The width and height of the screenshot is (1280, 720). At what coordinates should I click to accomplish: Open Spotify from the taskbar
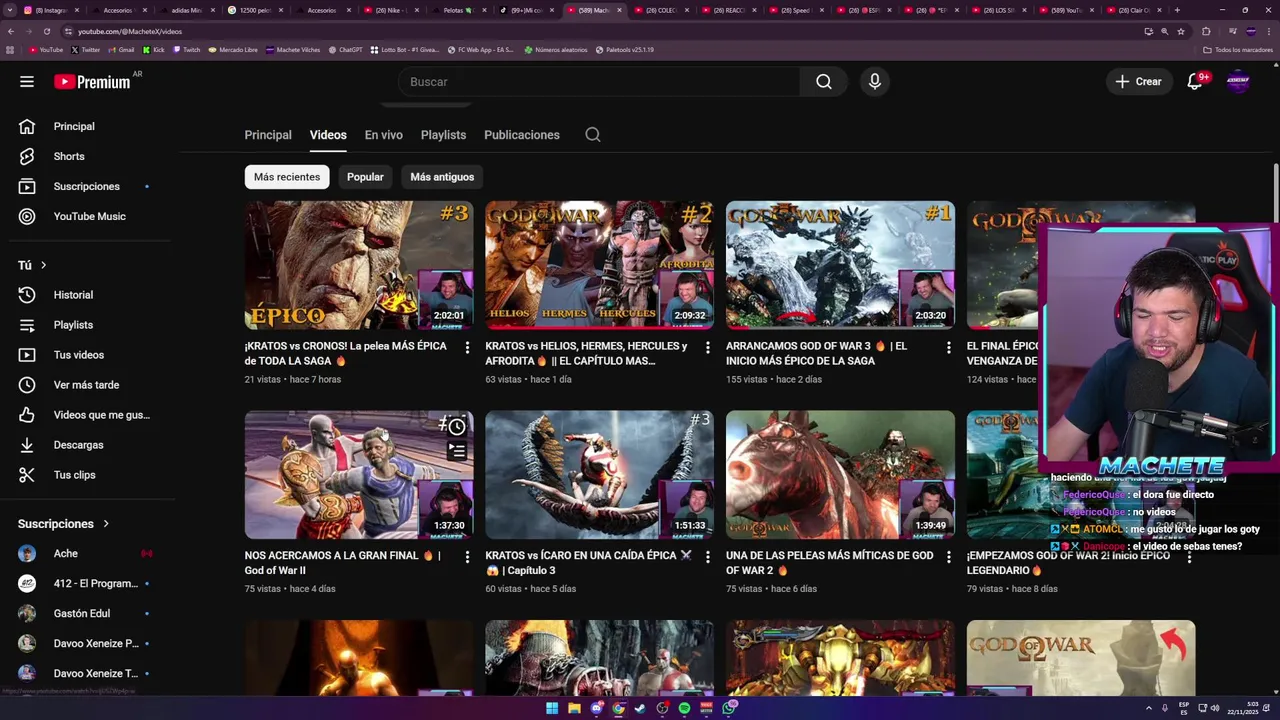(684, 708)
